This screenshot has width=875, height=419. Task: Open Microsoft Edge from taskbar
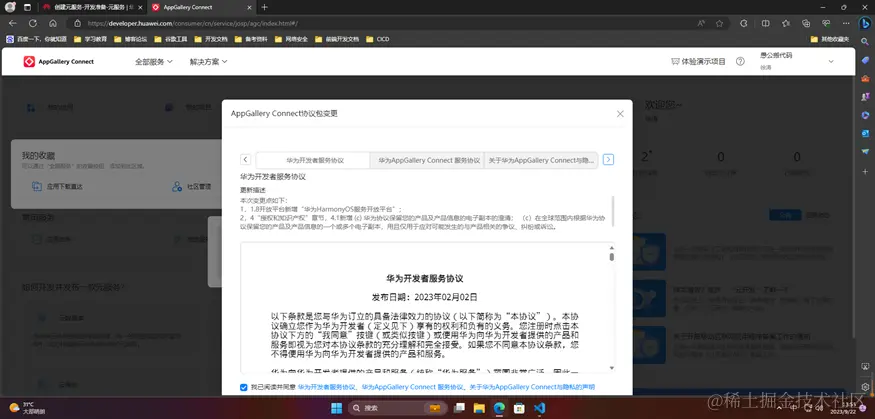coord(498,408)
